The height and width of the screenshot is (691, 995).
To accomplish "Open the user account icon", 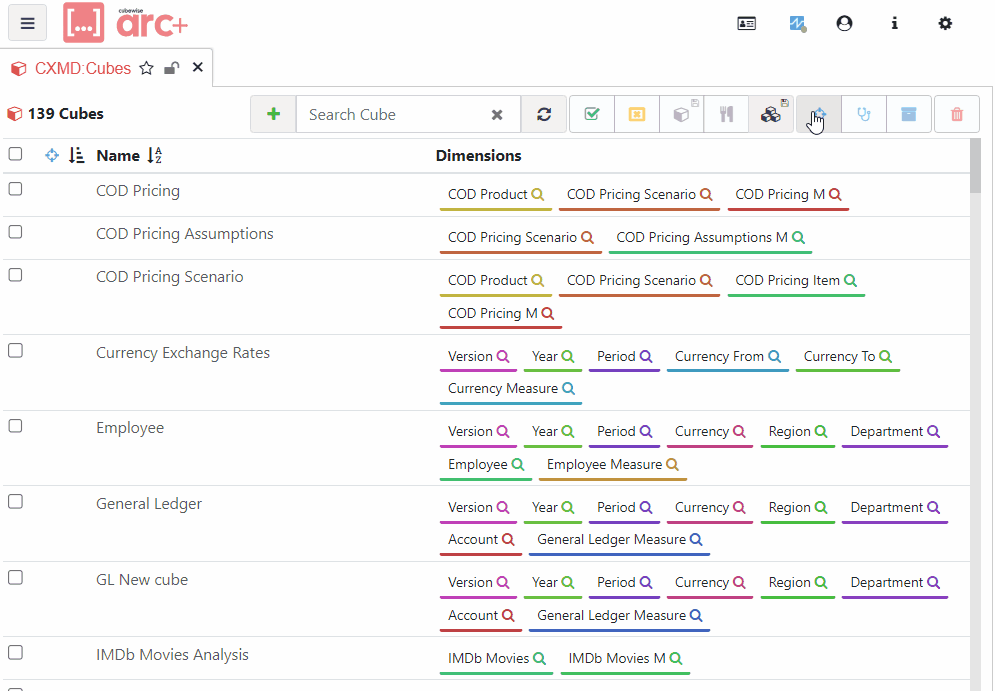I will [x=845, y=23].
